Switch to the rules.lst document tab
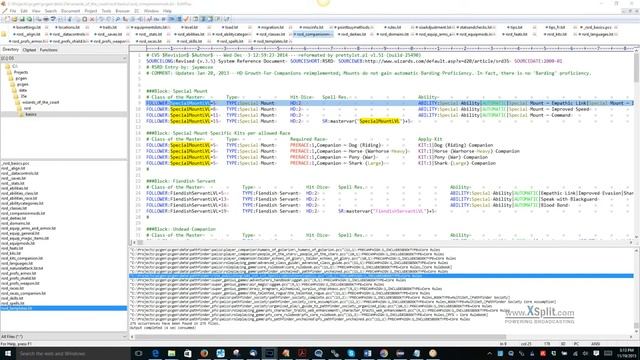Screen dimensions: 640x360 coord(394,27)
